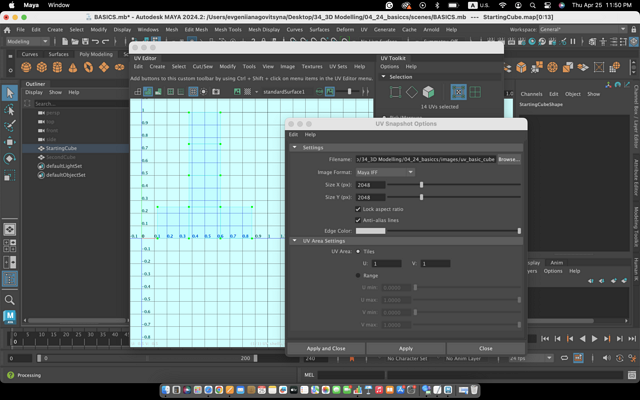Open the Mesh Tools menu in main menu bar
The image size is (640, 400).
(228, 29)
